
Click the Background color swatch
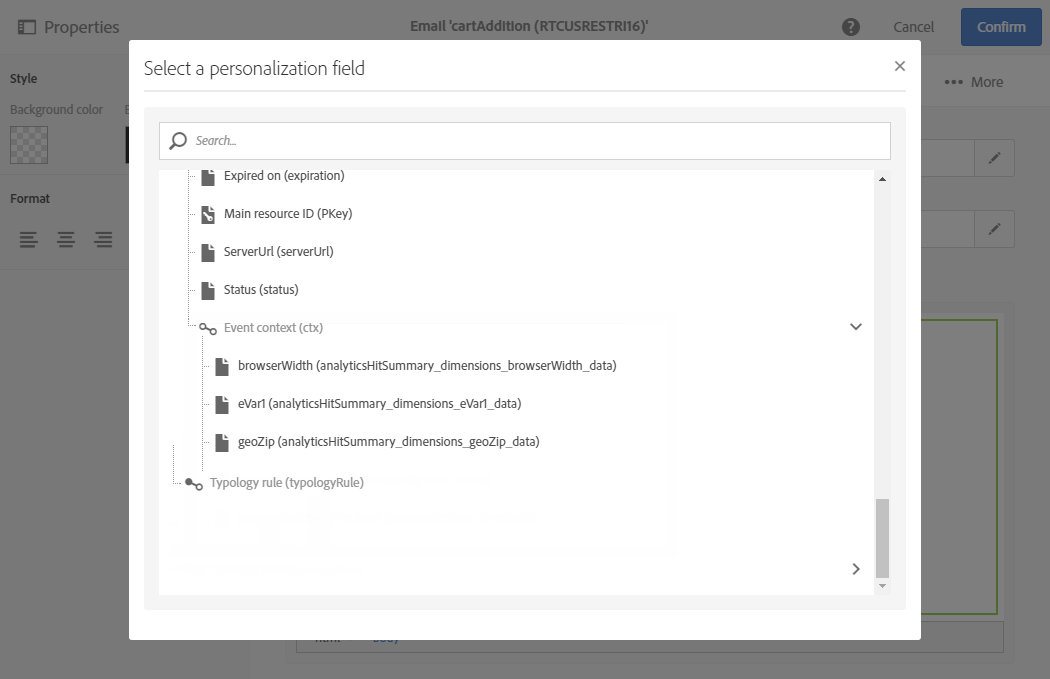29,145
